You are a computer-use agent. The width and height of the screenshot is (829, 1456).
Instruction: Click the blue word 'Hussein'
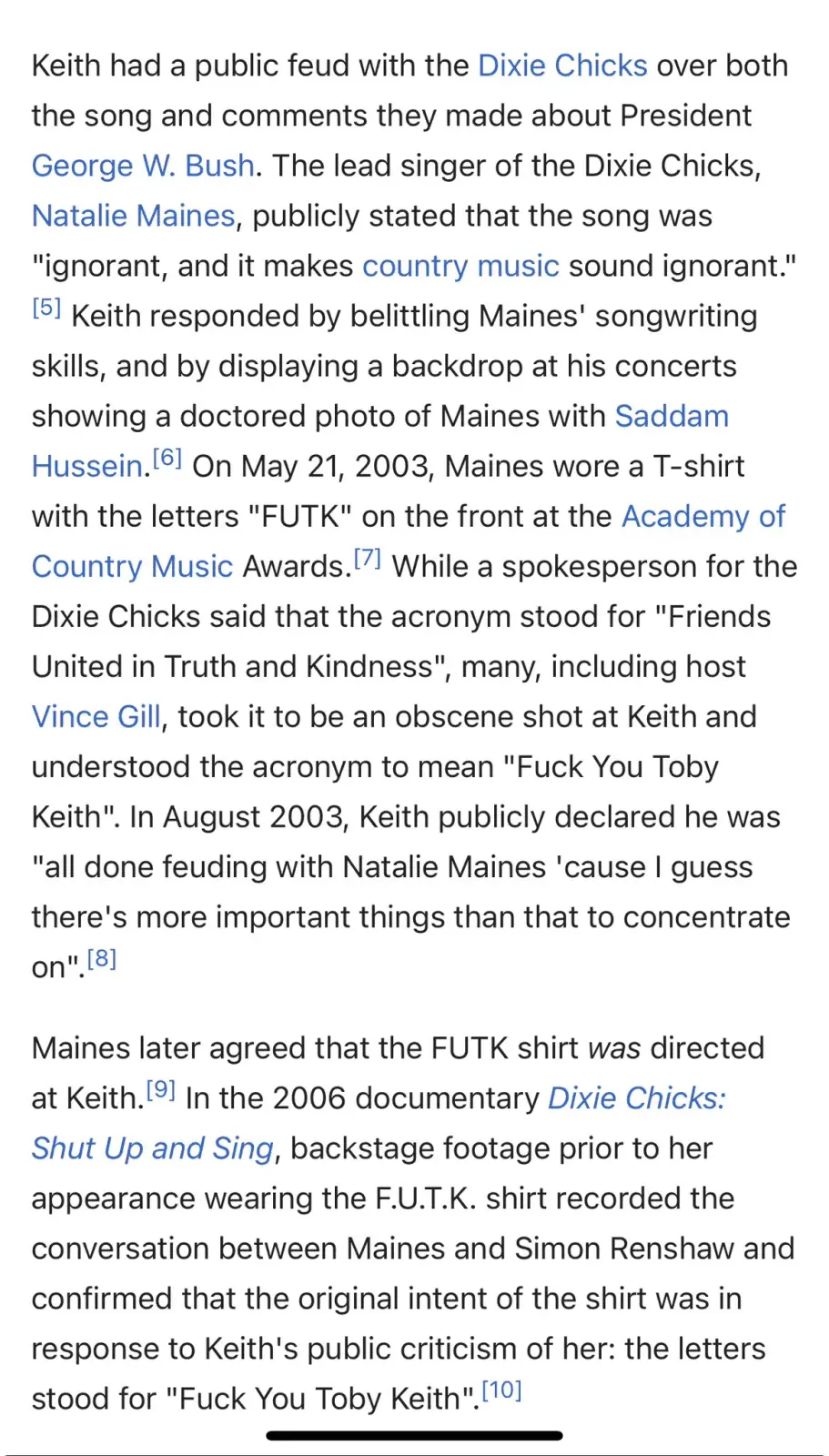pyautogui.click(x=87, y=467)
